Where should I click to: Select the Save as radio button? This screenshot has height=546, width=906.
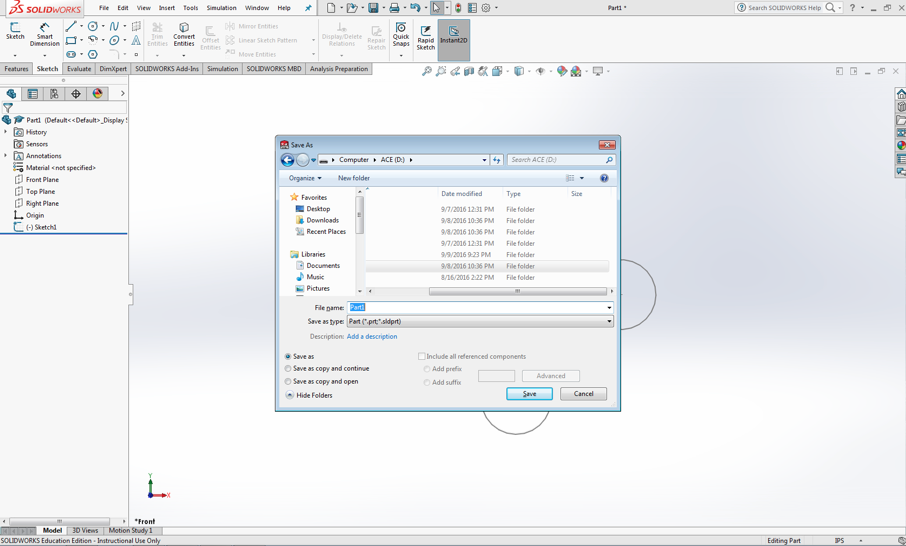click(x=288, y=356)
